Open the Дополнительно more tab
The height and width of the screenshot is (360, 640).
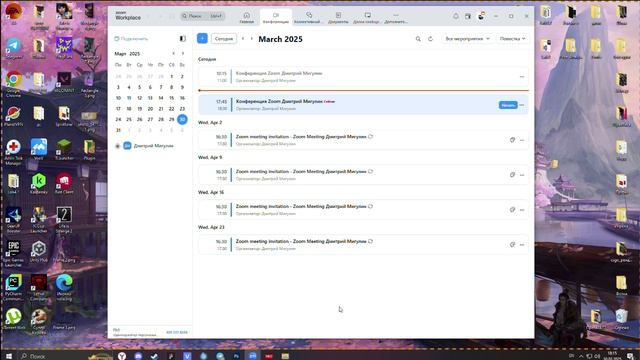point(396,18)
